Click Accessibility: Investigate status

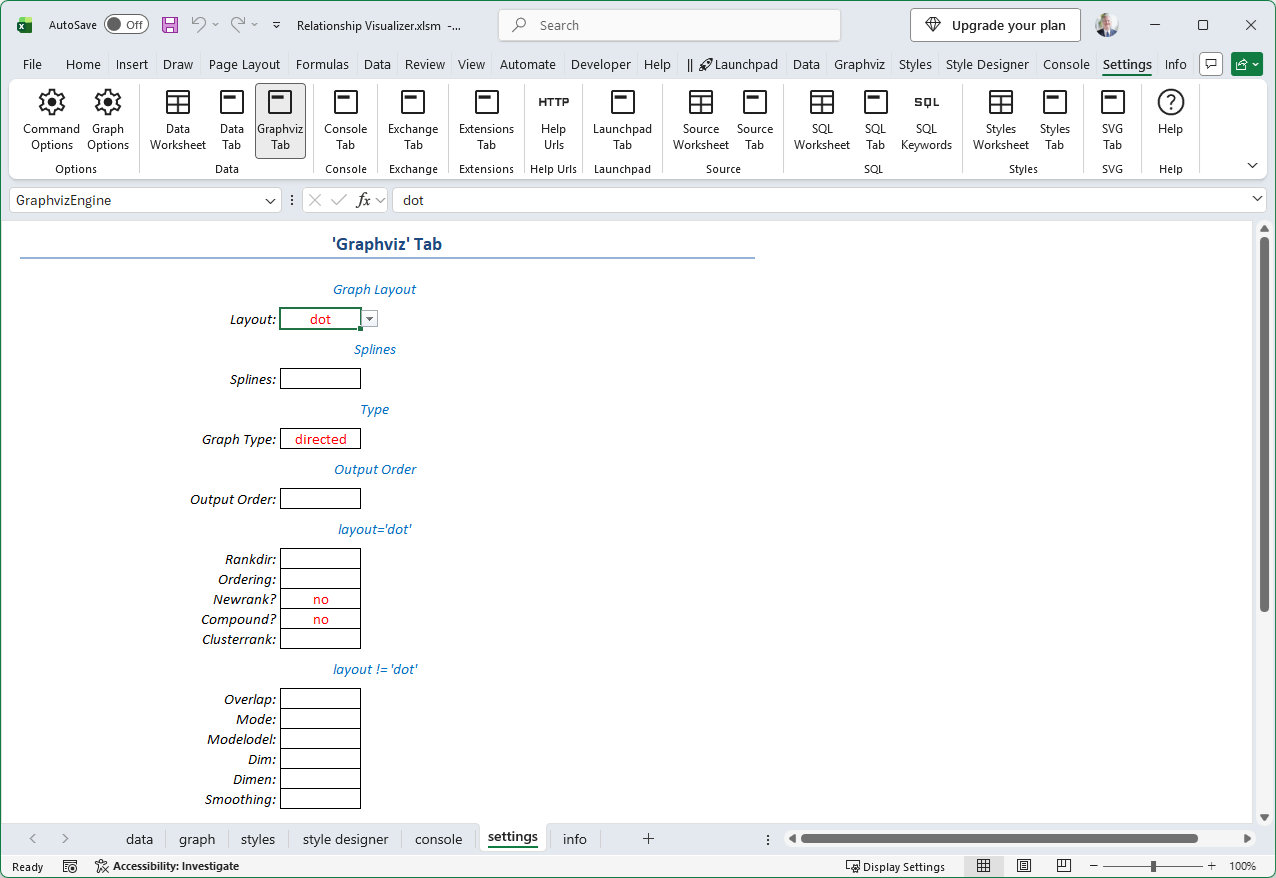click(x=167, y=866)
